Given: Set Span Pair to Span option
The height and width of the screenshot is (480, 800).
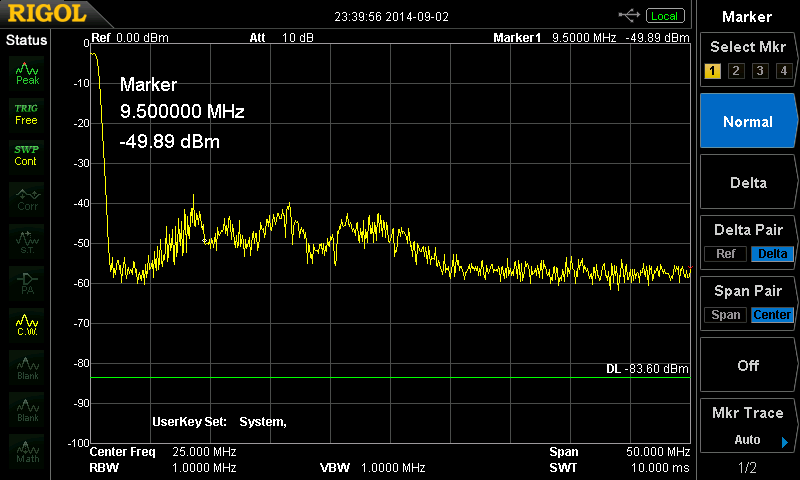Looking at the screenshot, I should pos(726,315).
